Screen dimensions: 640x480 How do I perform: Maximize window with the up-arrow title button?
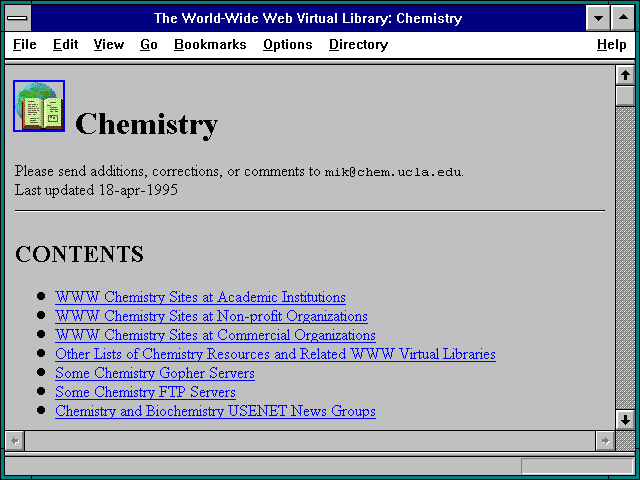[x=623, y=18]
